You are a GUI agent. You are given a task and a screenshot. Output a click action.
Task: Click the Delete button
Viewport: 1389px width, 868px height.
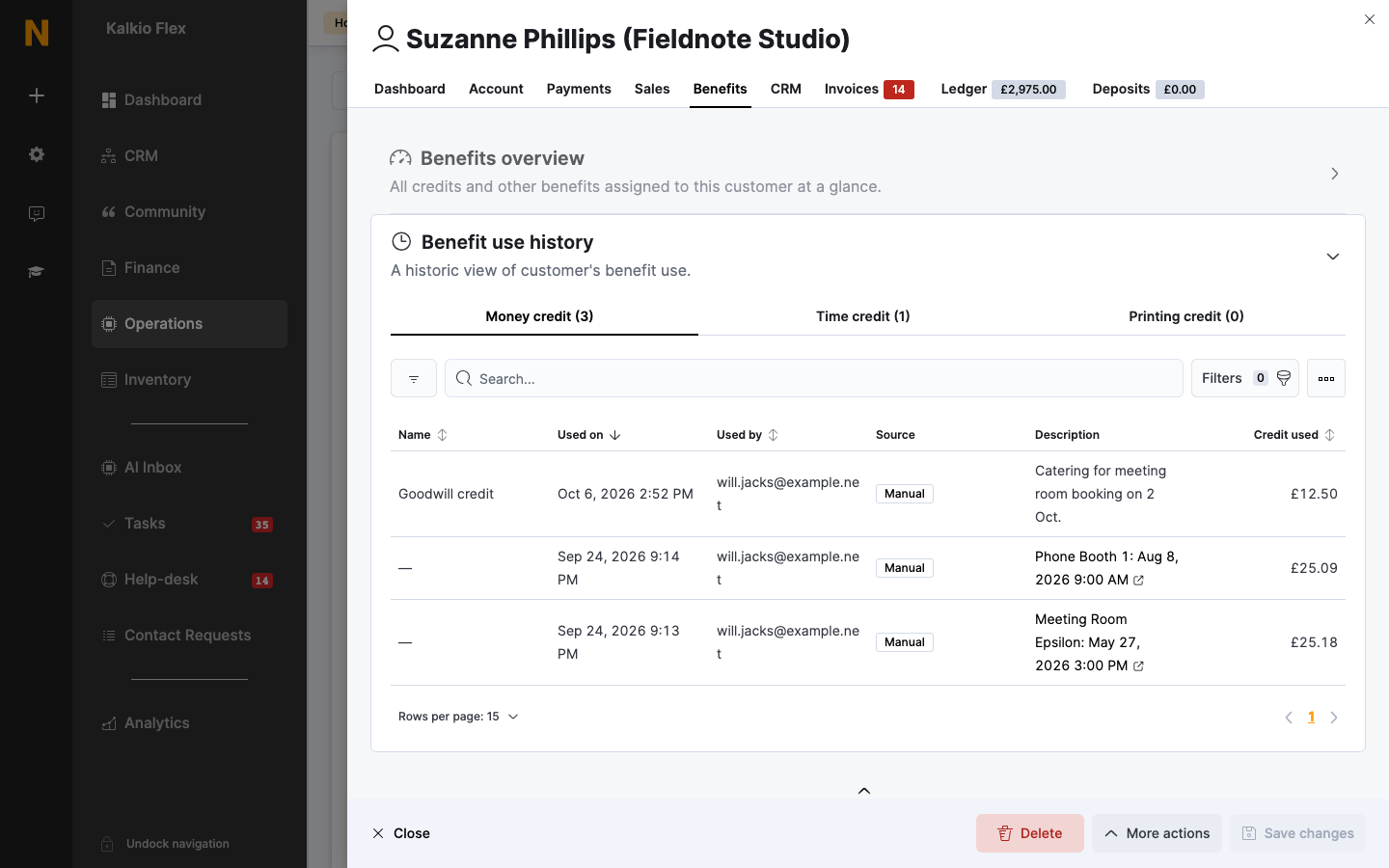[x=1030, y=833]
